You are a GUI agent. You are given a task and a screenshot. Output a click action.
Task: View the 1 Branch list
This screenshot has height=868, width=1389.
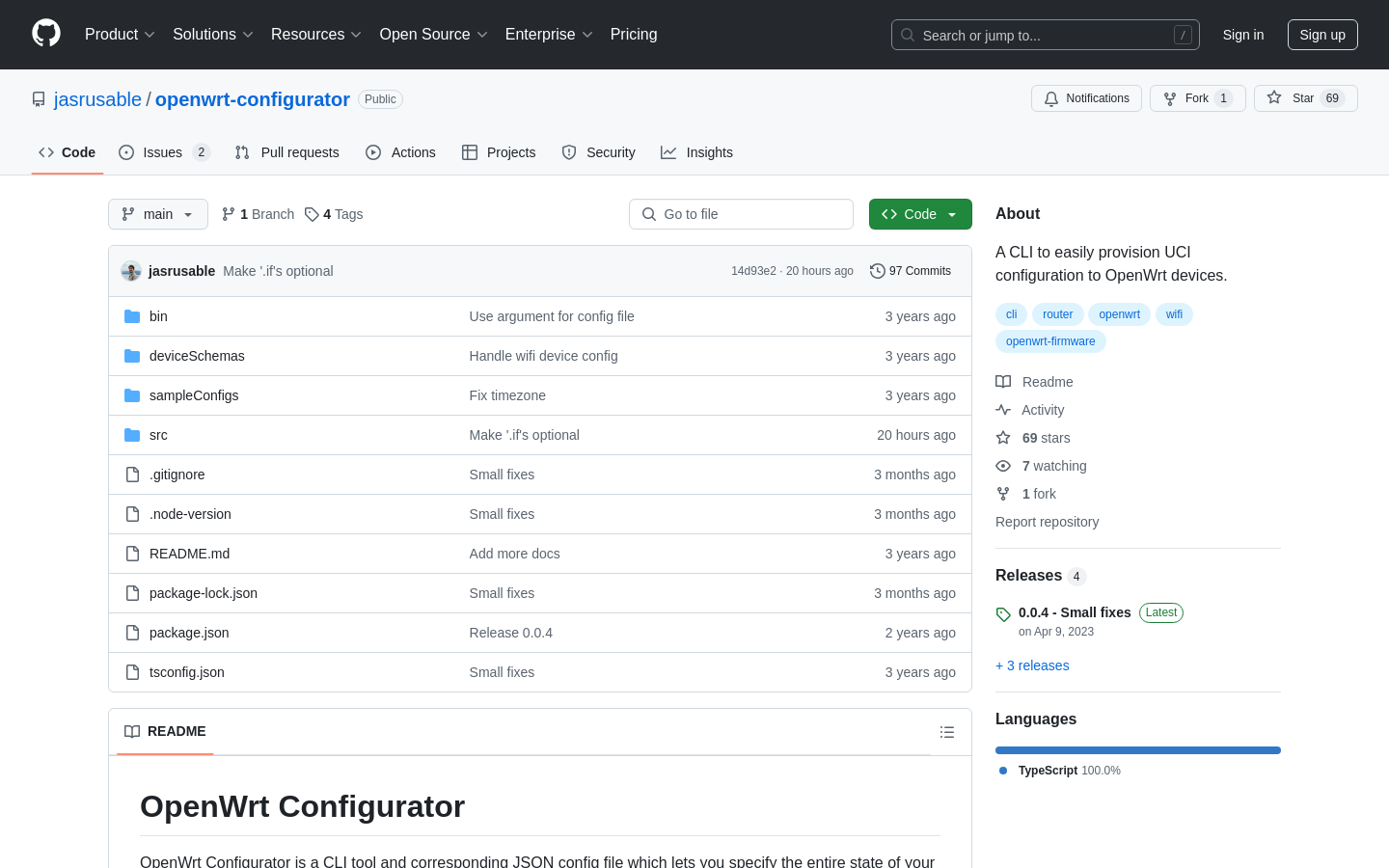[x=258, y=214]
